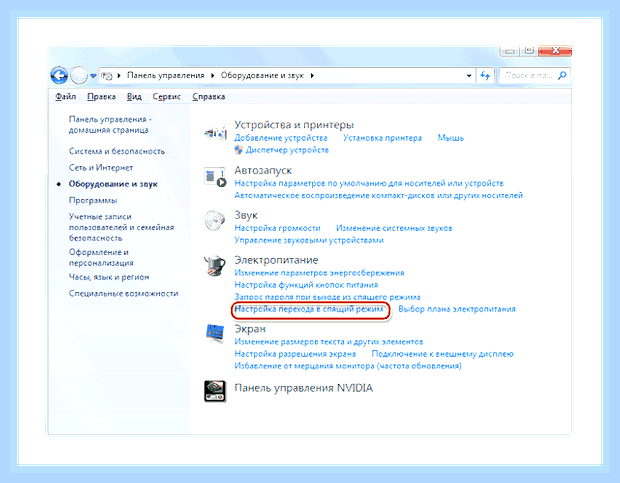Screen dimensions: 620x483
Task: Open Специальные возможности sidebar link
Action: pos(123,293)
